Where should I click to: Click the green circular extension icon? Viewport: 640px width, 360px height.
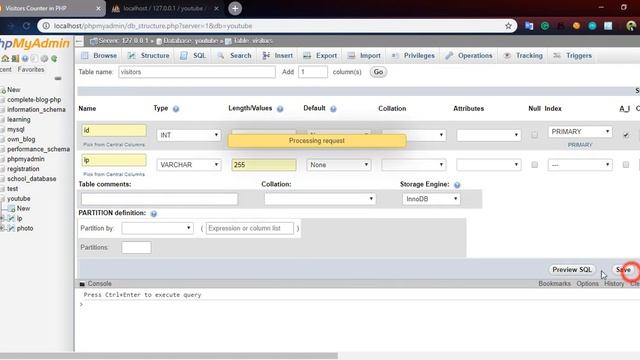point(545,26)
